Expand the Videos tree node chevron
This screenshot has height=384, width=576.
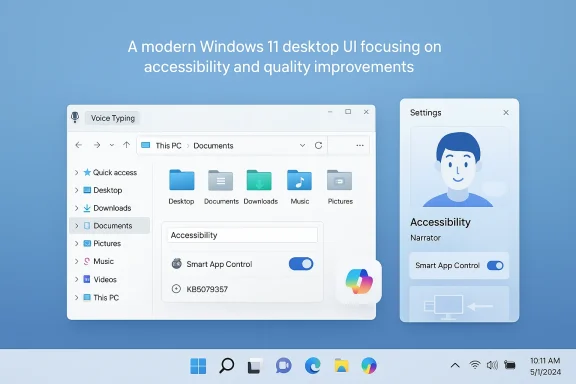[76, 279]
